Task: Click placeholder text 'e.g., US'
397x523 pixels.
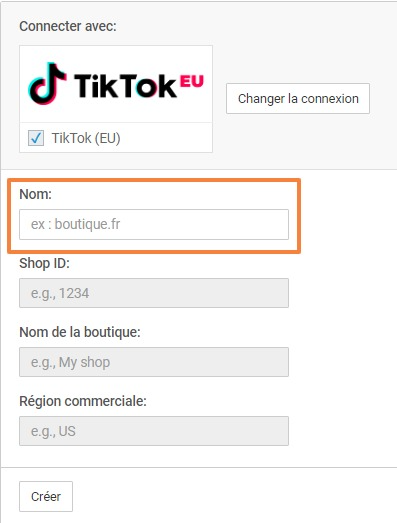Action: [x=53, y=431]
